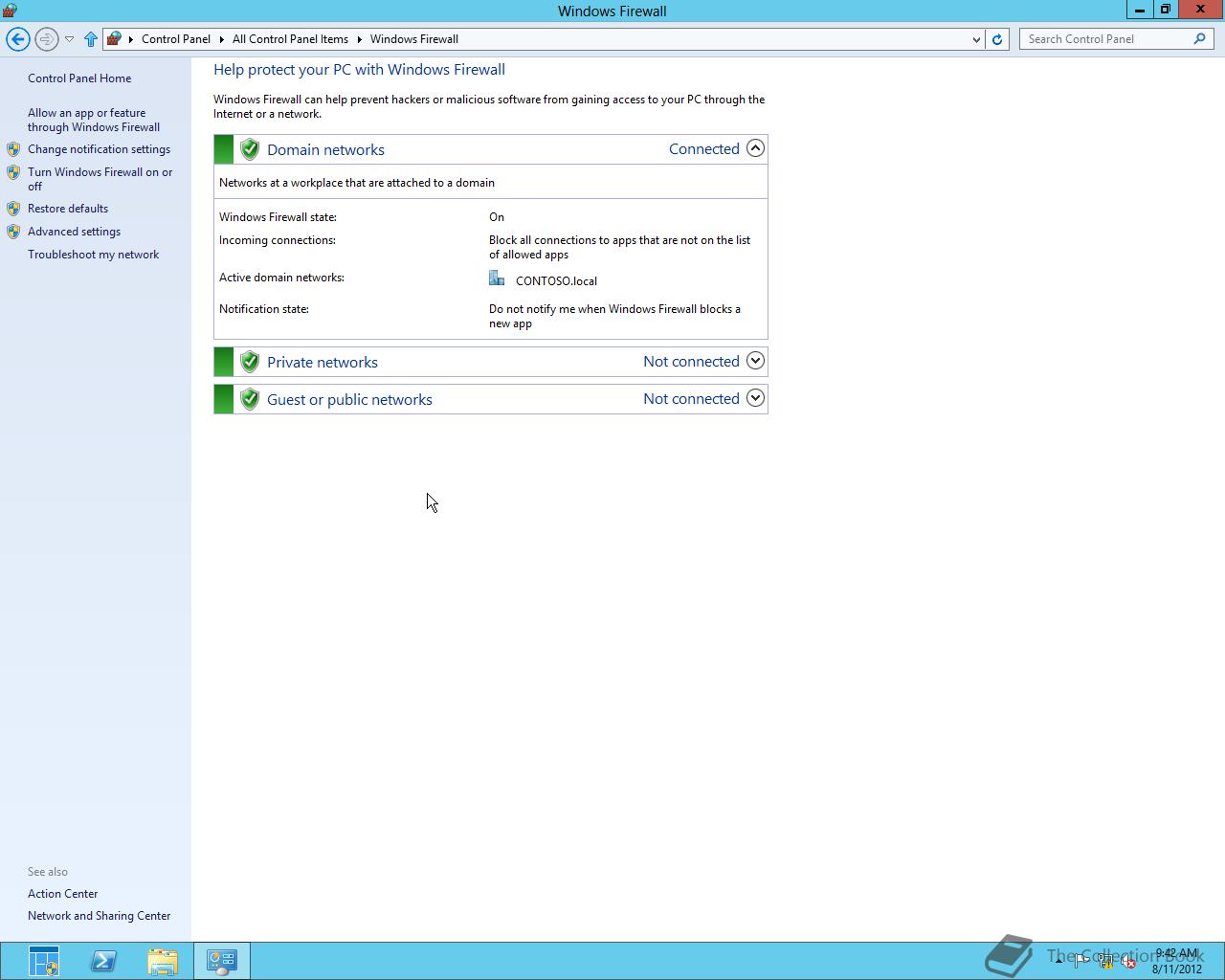The image size is (1225, 980).
Task: Open address bar history dropdown
Action: pos(976,39)
